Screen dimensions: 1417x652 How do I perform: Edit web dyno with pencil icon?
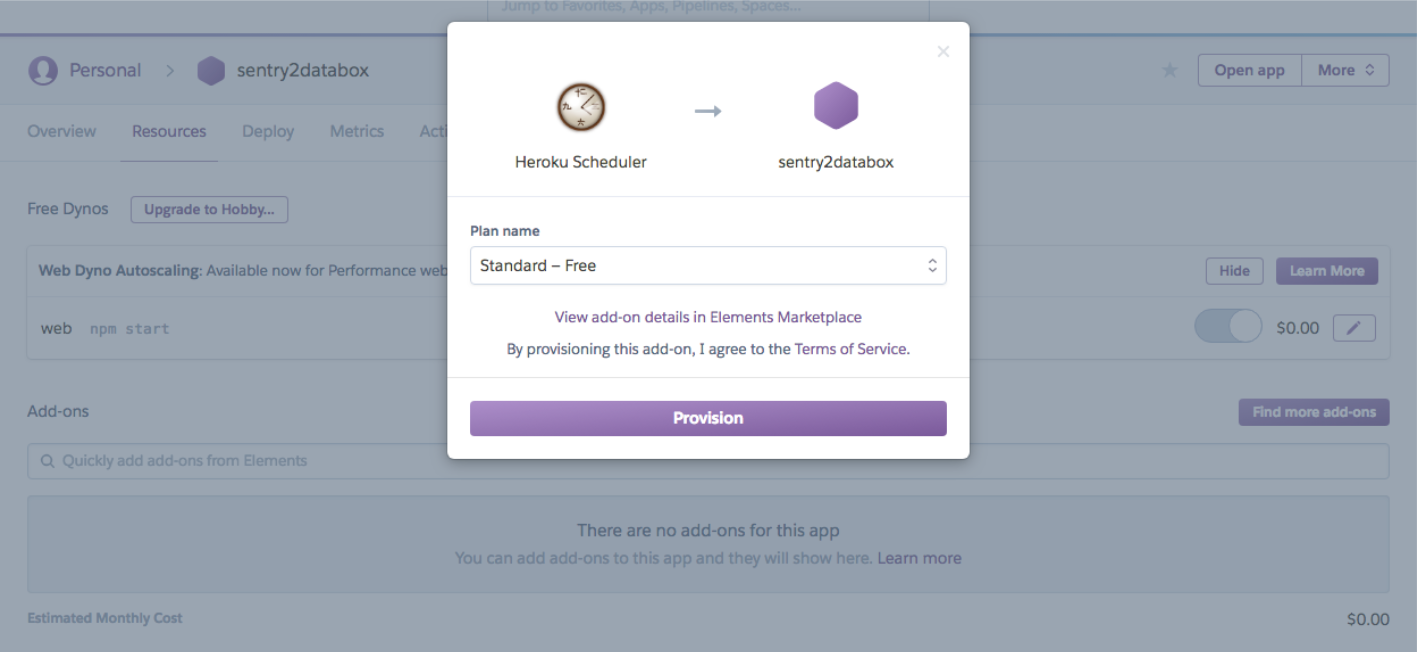[x=1354, y=328]
